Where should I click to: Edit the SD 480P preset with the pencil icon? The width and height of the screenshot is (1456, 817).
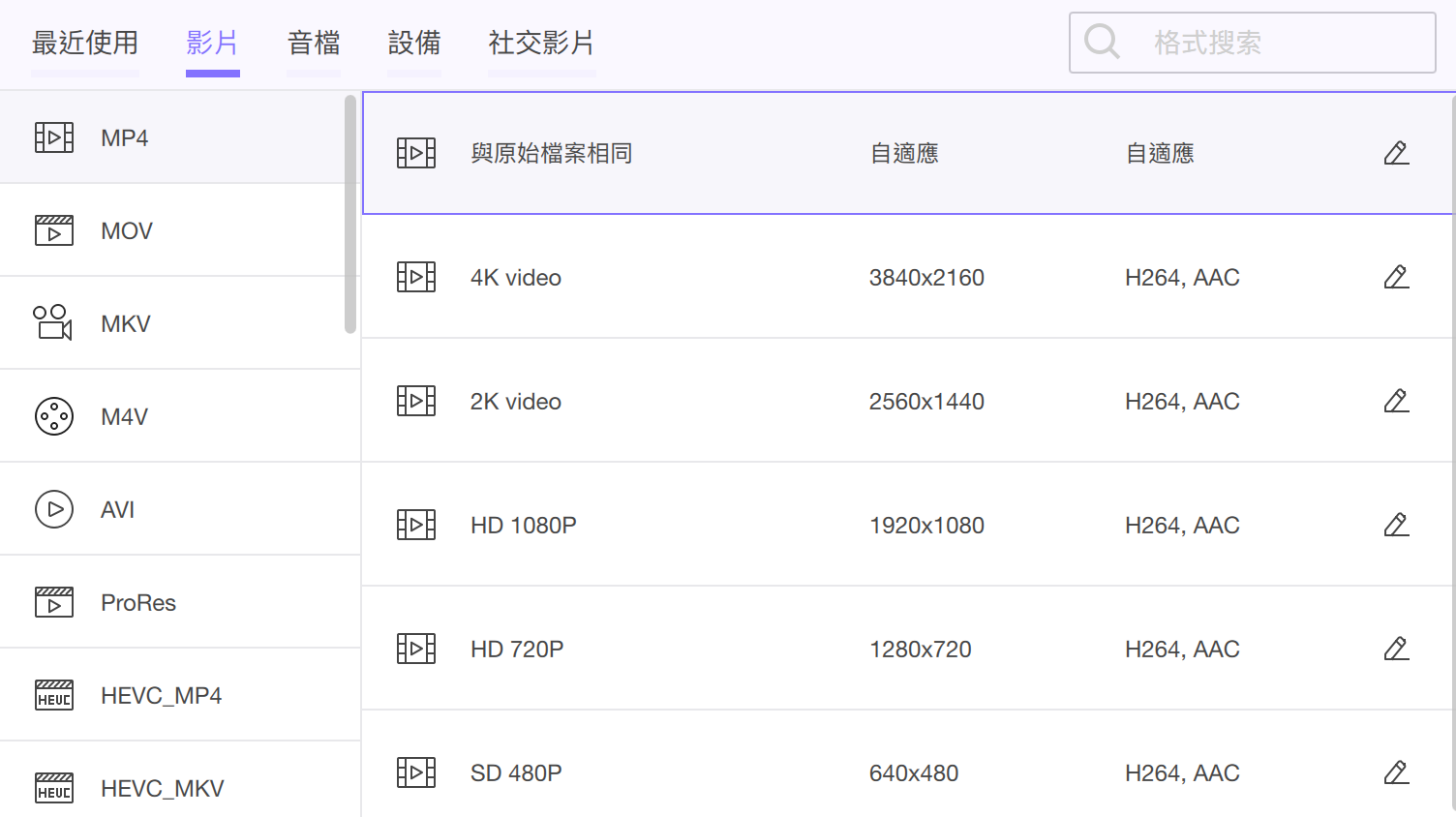(1396, 772)
